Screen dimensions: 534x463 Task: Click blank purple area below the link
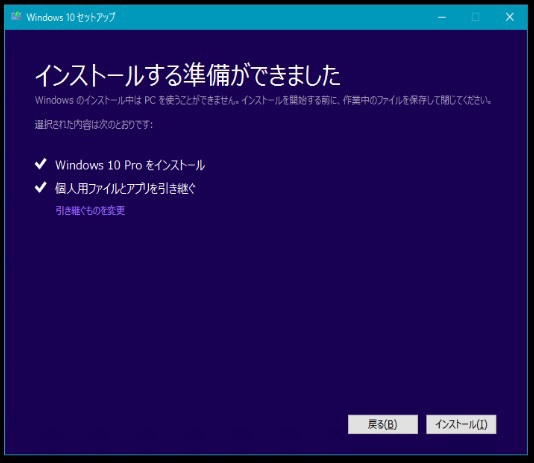pyautogui.click(x=266, y=306)
